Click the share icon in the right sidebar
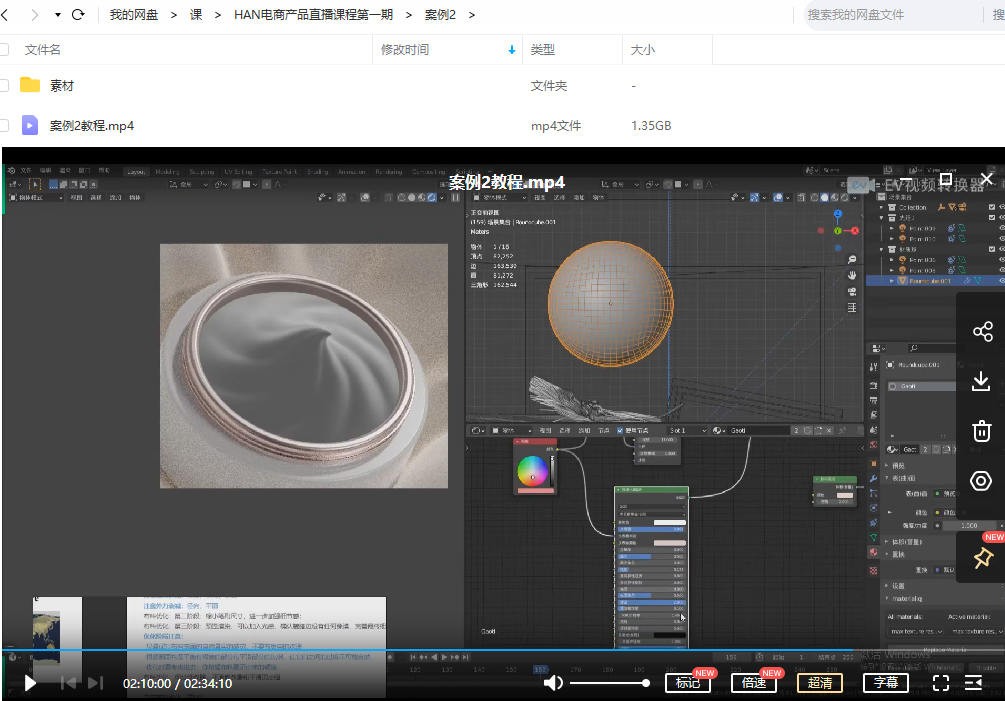Viewport: 1005px width, 701px height. pyautogui.click(x=981, y=331)
